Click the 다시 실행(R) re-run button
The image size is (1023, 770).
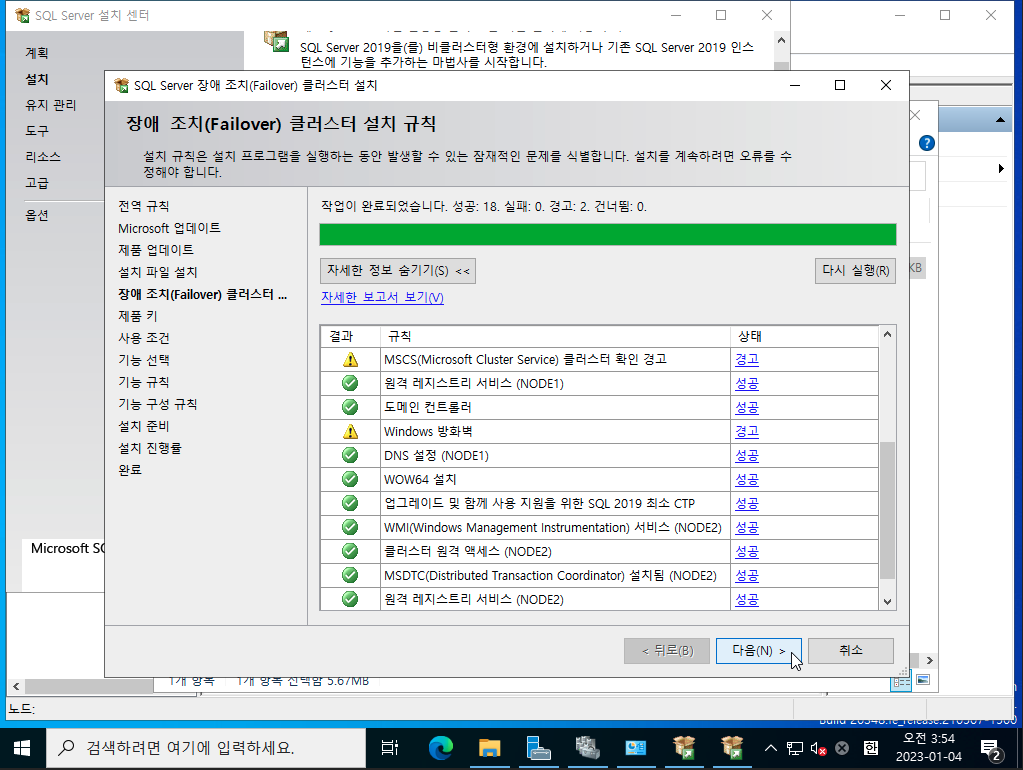[855, 271]
